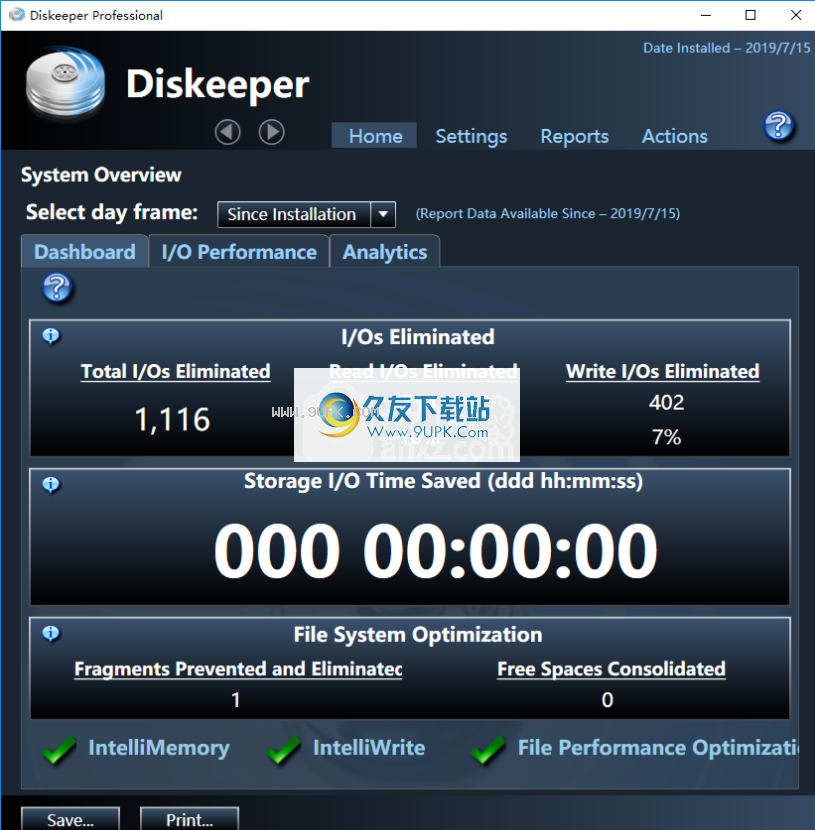Open the Reports menu
Image resolution: width=815 pixels, height=830 pixels.
(574, 136)
